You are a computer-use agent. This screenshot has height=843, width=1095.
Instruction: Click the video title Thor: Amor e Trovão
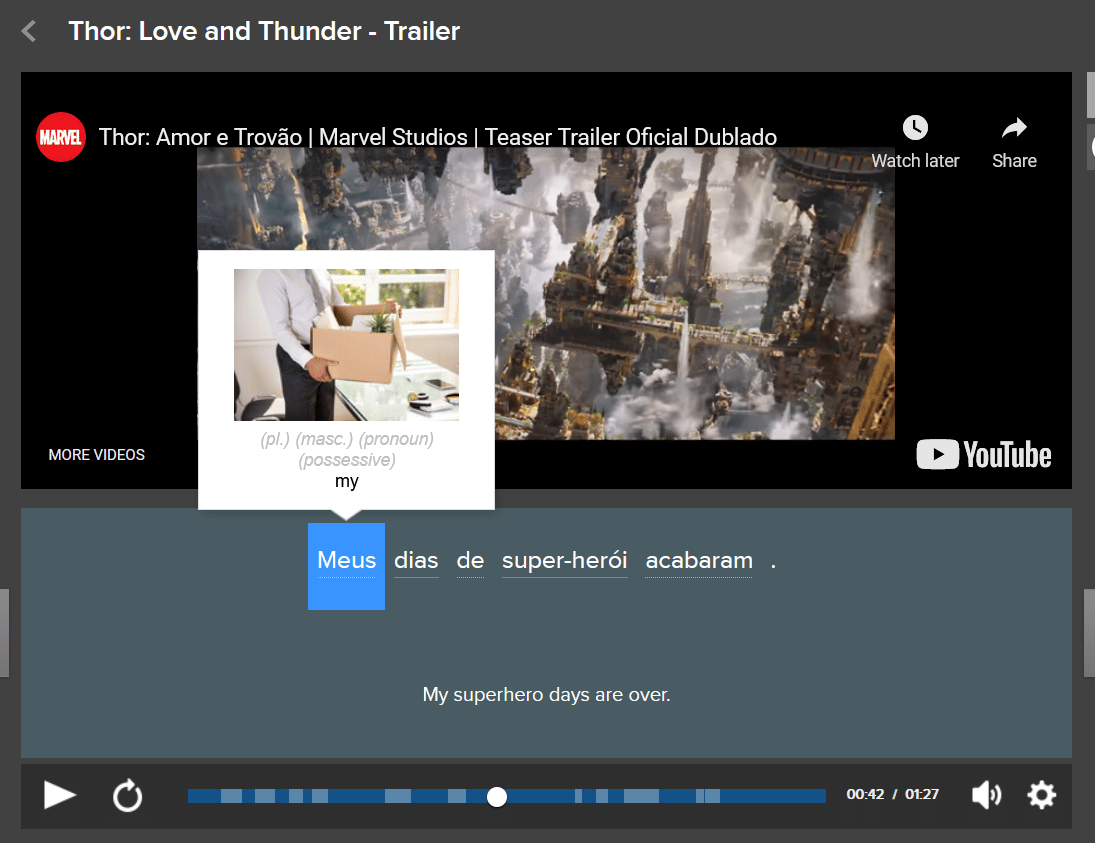tap(438, 137)
